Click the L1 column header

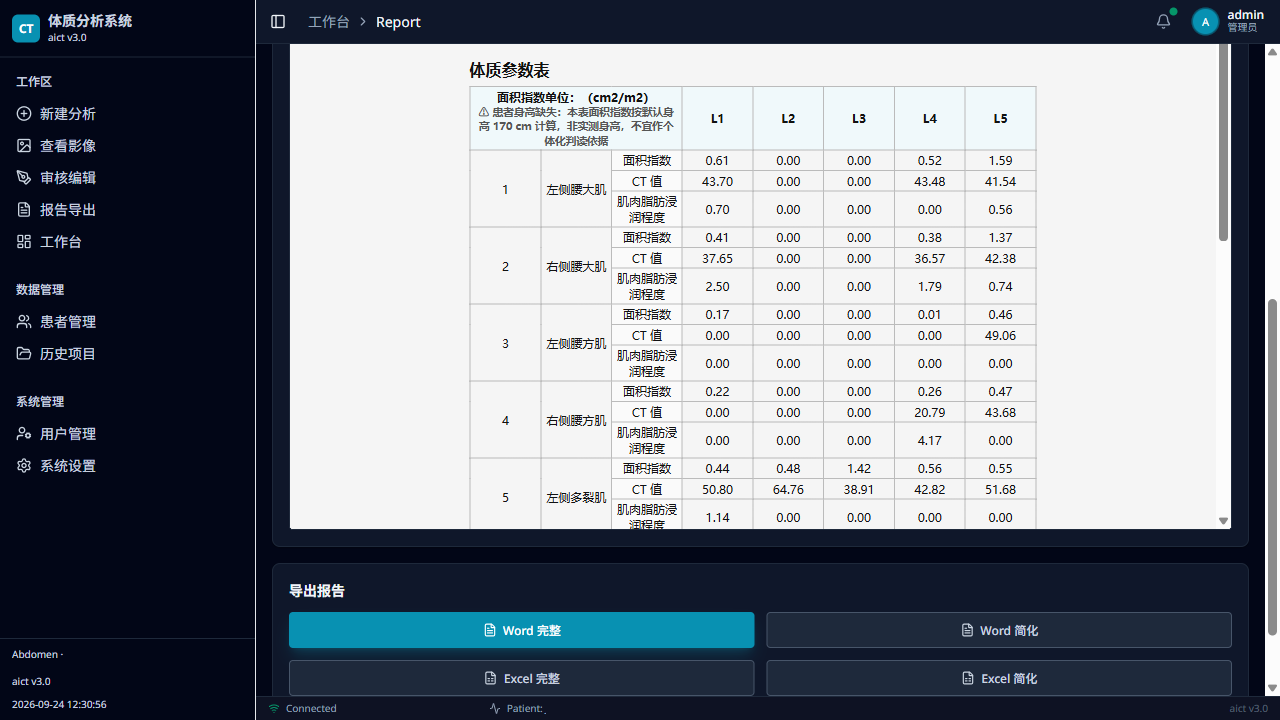point(717,119)
